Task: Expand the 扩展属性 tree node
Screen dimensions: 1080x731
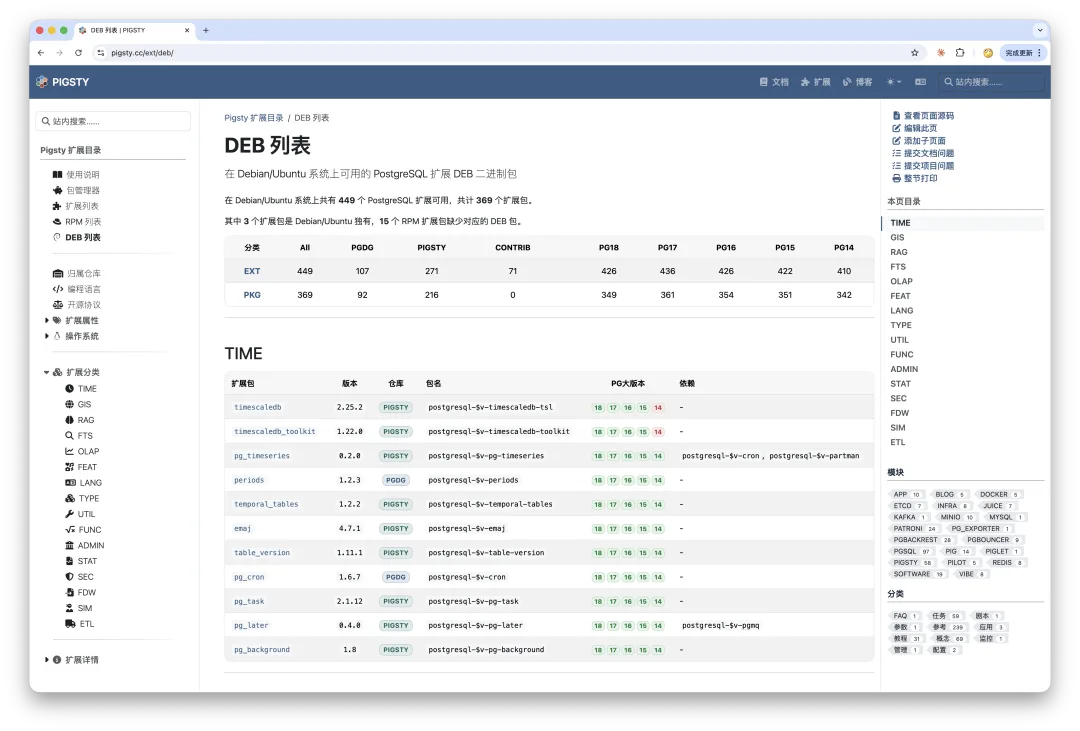Action: pyautogui.click(x=47, y=320)
